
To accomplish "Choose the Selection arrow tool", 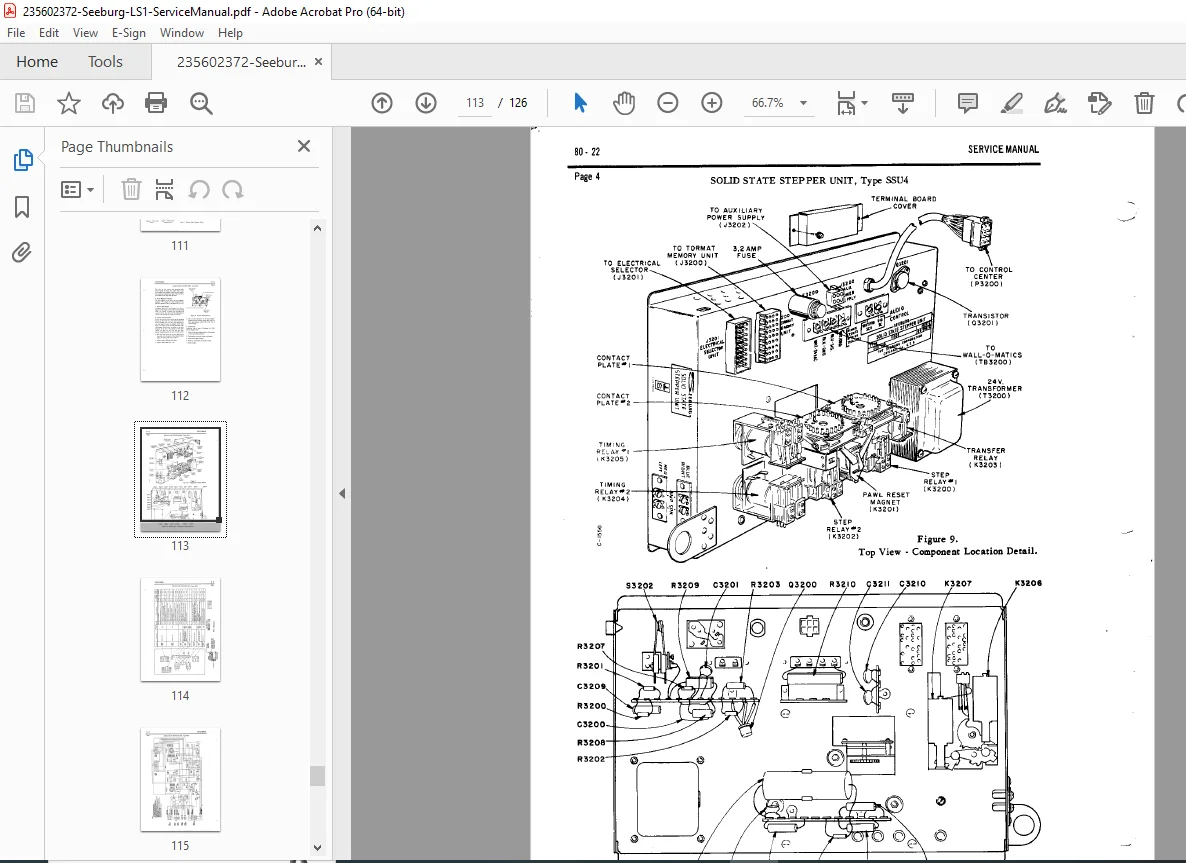I will click(580, 103).
